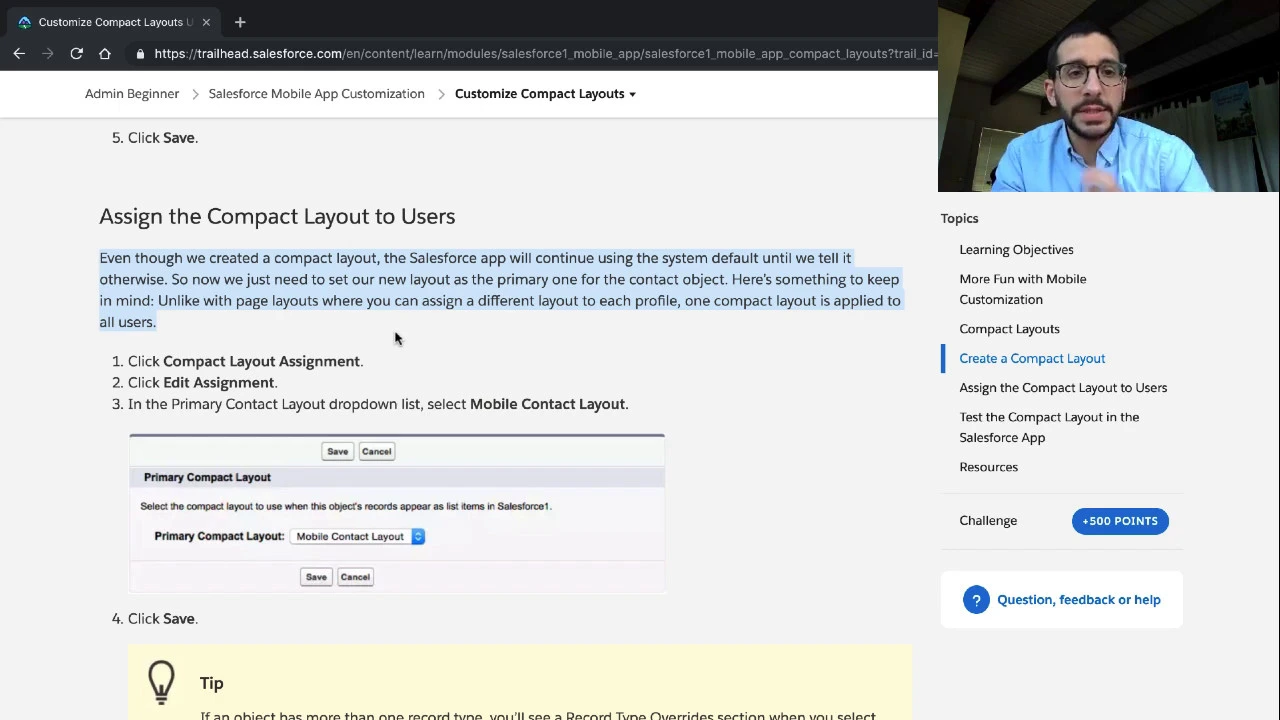Open a new tab with the plus icon
The width and height of the screenshot is (1280, 720).
coord(240,22)
